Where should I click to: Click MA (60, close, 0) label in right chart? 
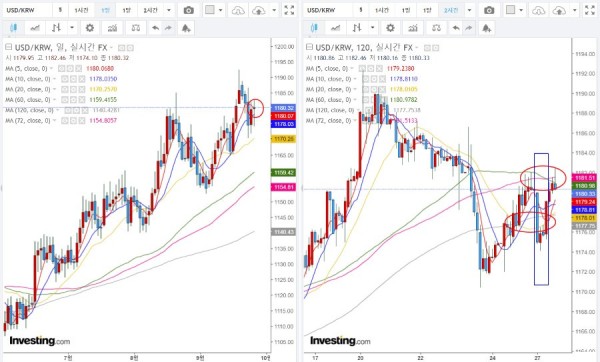(328, 99)
